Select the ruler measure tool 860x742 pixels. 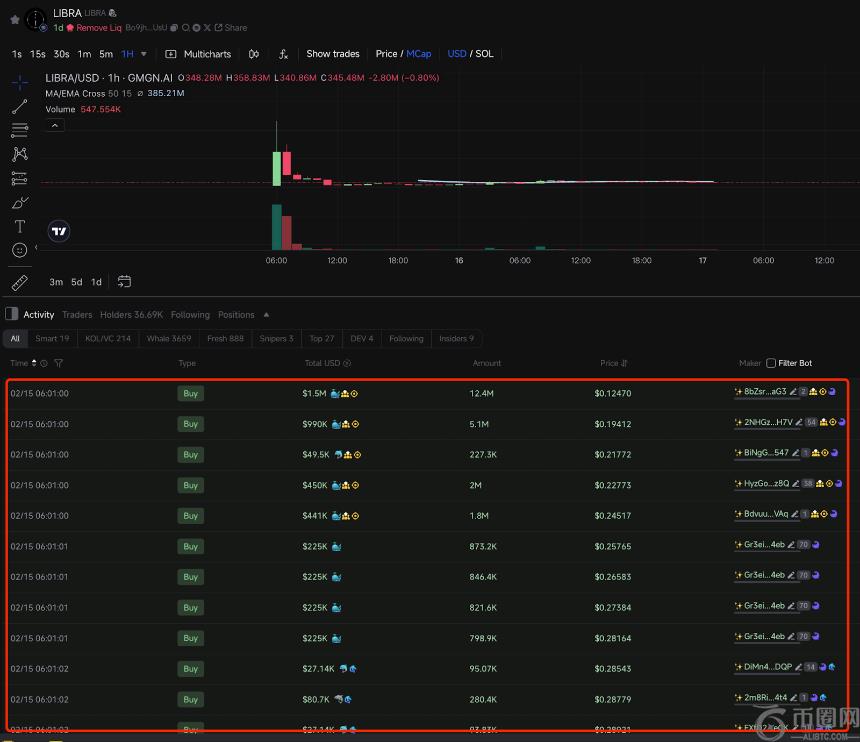click(x=20, y=283)
